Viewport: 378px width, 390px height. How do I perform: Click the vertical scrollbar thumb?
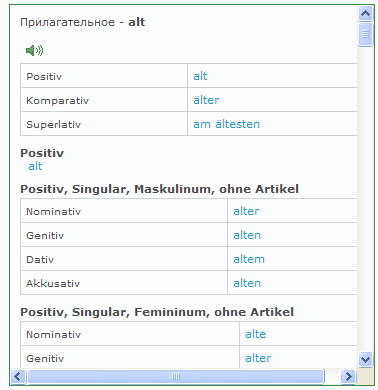click(x=366, y=34)
